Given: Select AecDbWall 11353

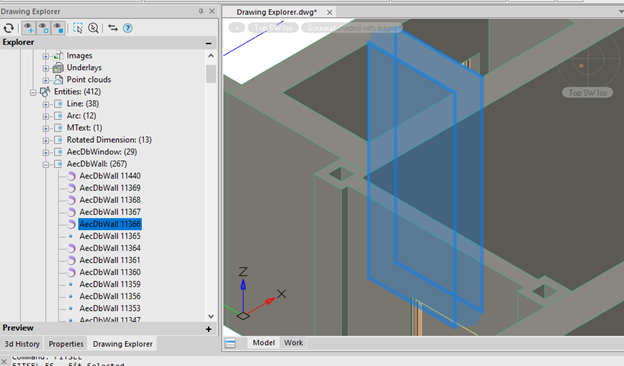Looking at the screenshot, I should coord(110,308).
